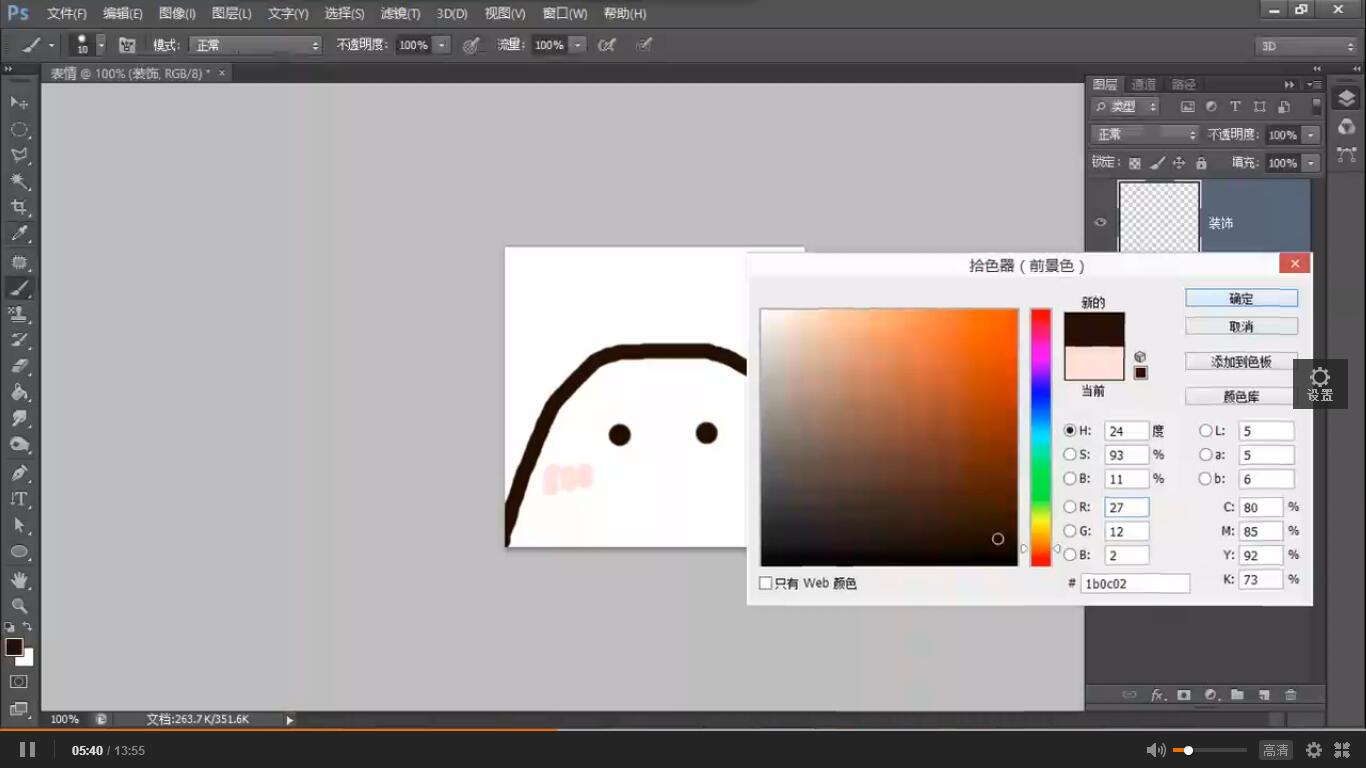The image size is (1366, 768).
Task: Select the Clone Stamp tool
Action: click(19, 314)
